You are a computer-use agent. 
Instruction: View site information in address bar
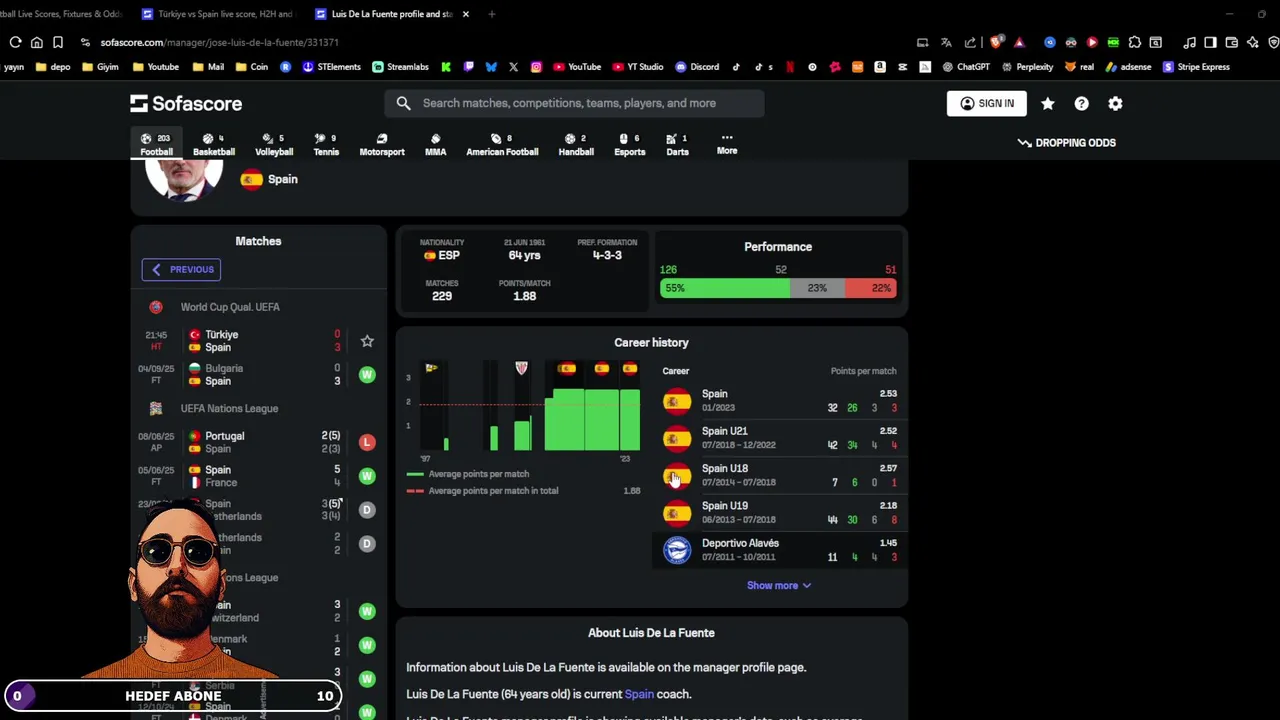tap(85, 42)
